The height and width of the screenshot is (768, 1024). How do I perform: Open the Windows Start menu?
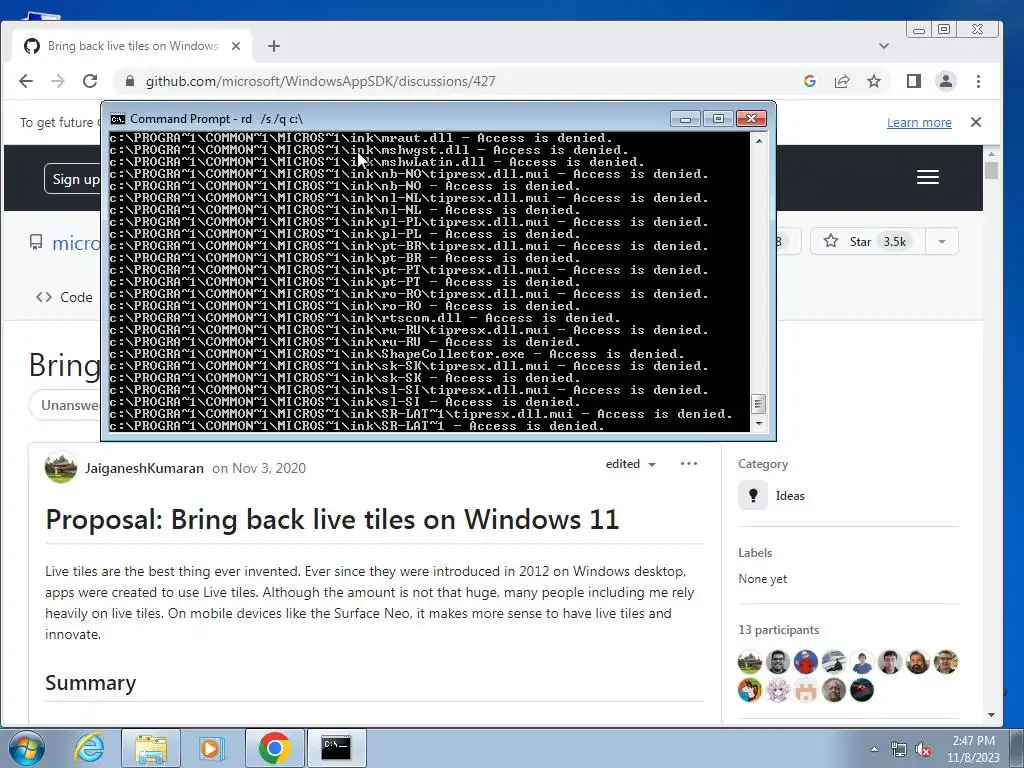pyautogui.click(x=26, y=748)
